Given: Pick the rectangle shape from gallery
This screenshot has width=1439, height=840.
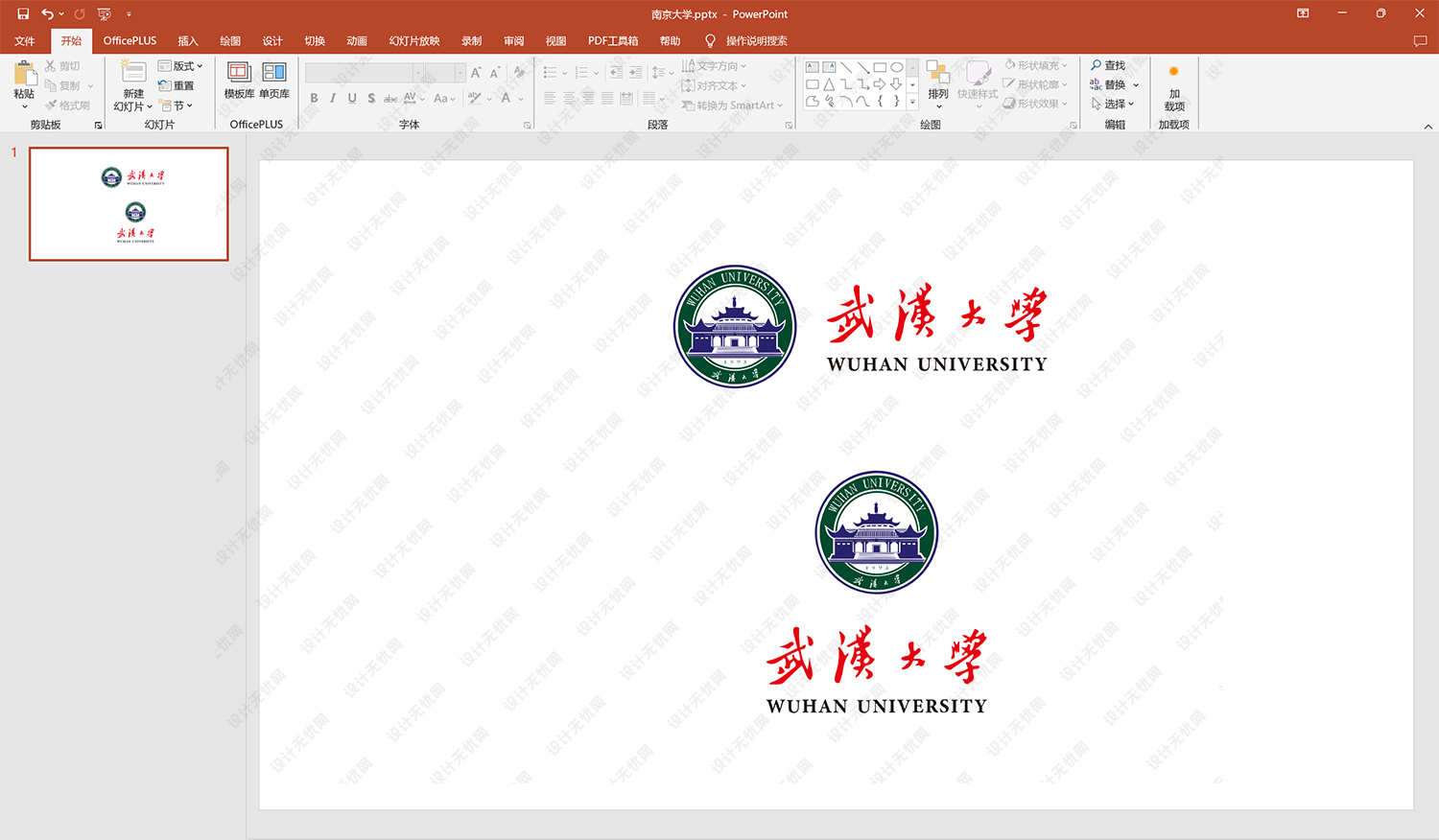Looking at the screenshot, I should (880, 67).
